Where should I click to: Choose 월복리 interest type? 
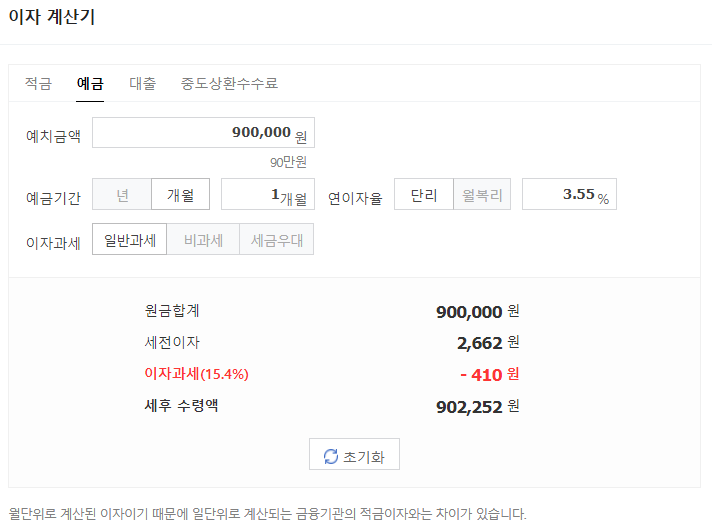click(482, 194)
